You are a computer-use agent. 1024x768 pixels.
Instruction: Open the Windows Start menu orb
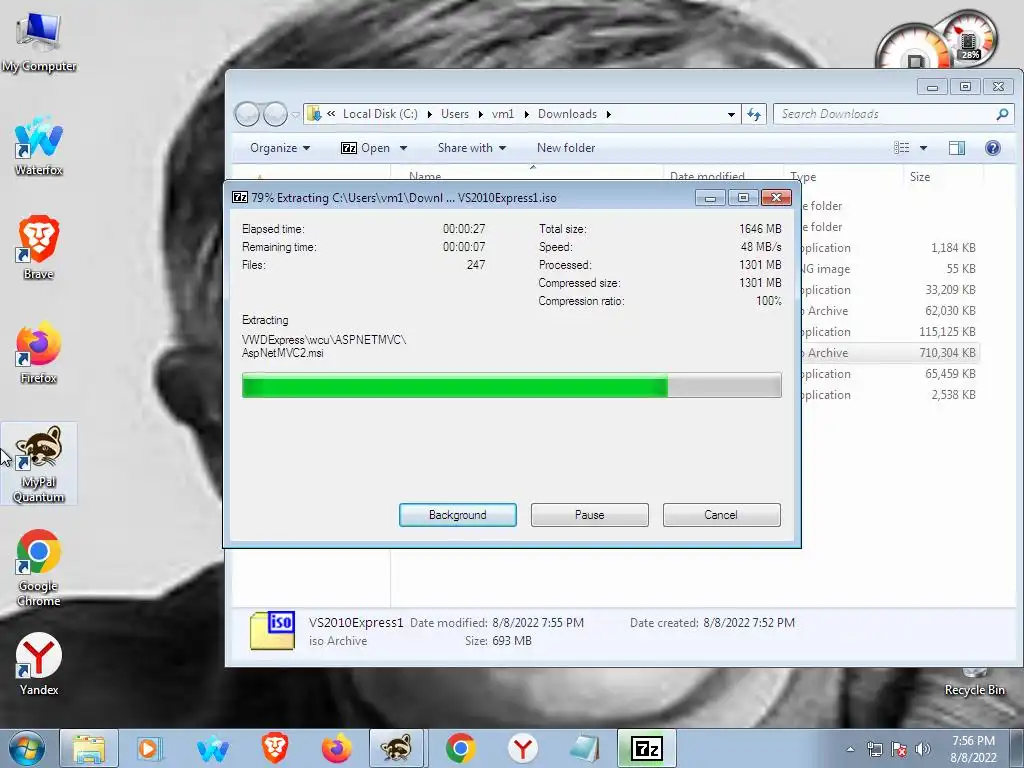tap(27, 748)
